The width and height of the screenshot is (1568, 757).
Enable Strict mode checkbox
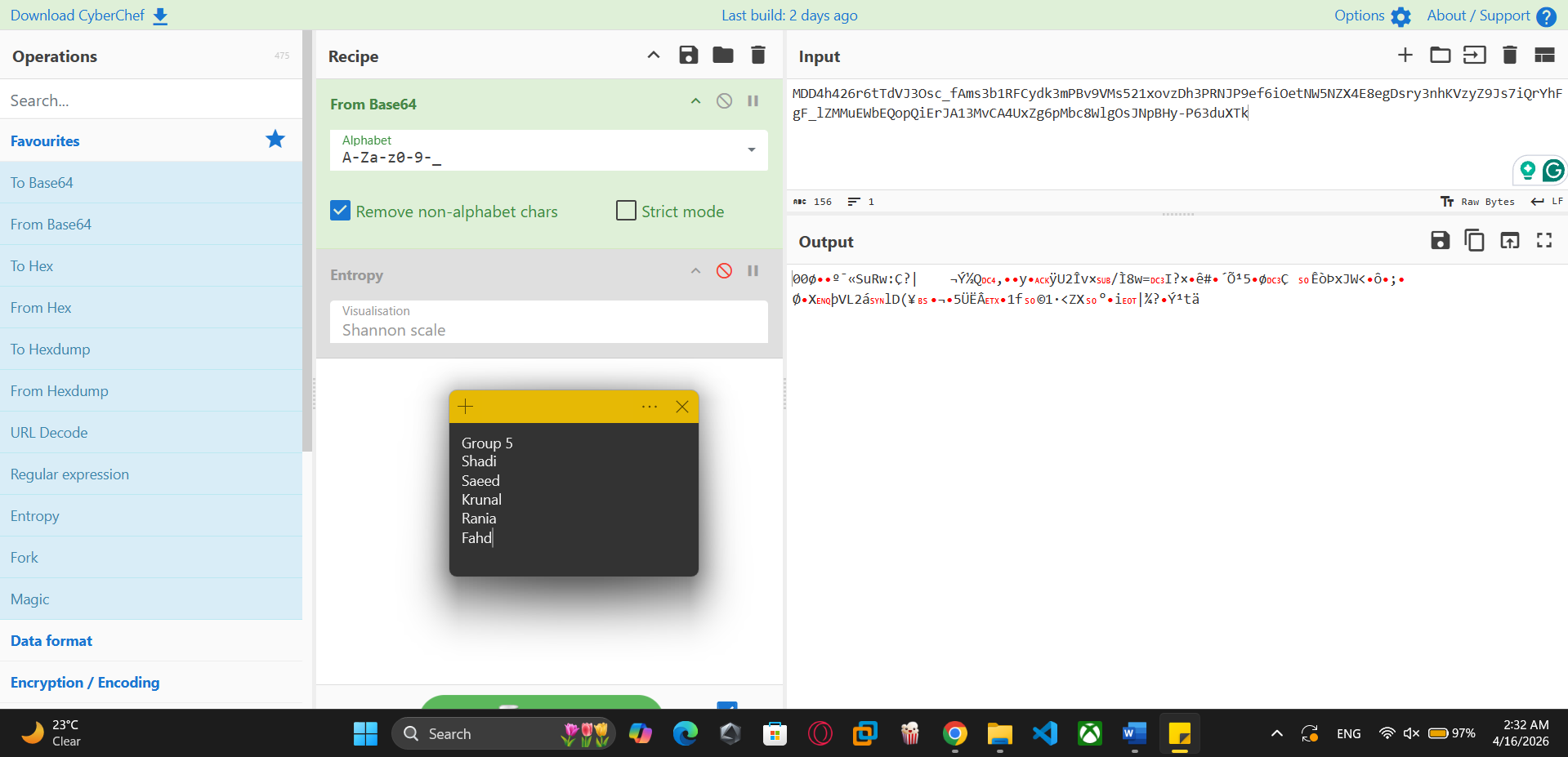tap(626, 211)
